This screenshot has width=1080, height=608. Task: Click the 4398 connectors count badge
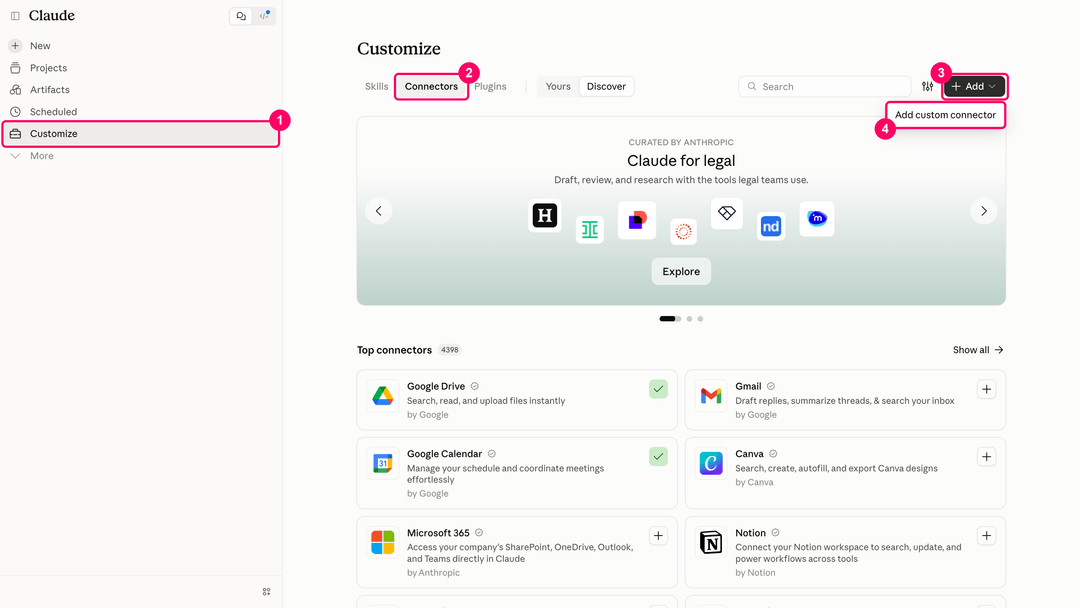[450, 350]
